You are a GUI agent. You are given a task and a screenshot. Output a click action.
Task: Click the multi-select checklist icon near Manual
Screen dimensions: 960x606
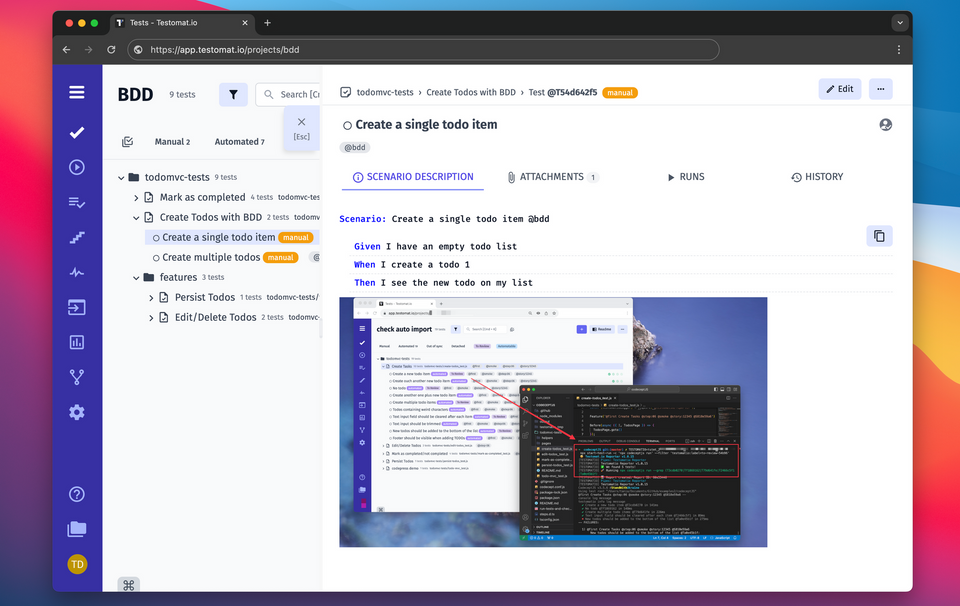tap(127, 141)
